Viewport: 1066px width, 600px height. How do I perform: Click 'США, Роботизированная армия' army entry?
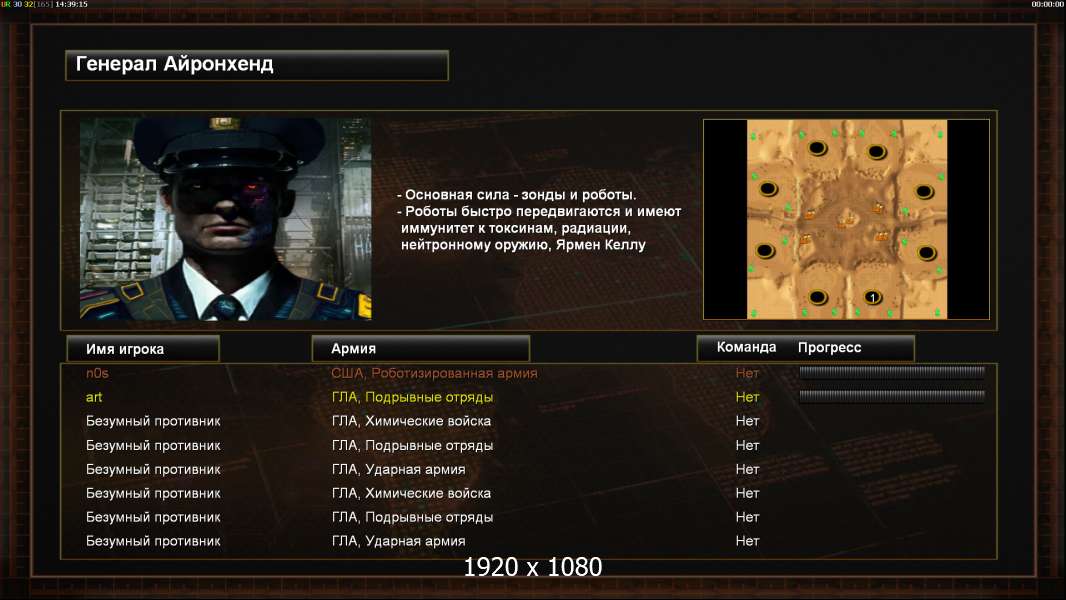click(x=434, y=373)
